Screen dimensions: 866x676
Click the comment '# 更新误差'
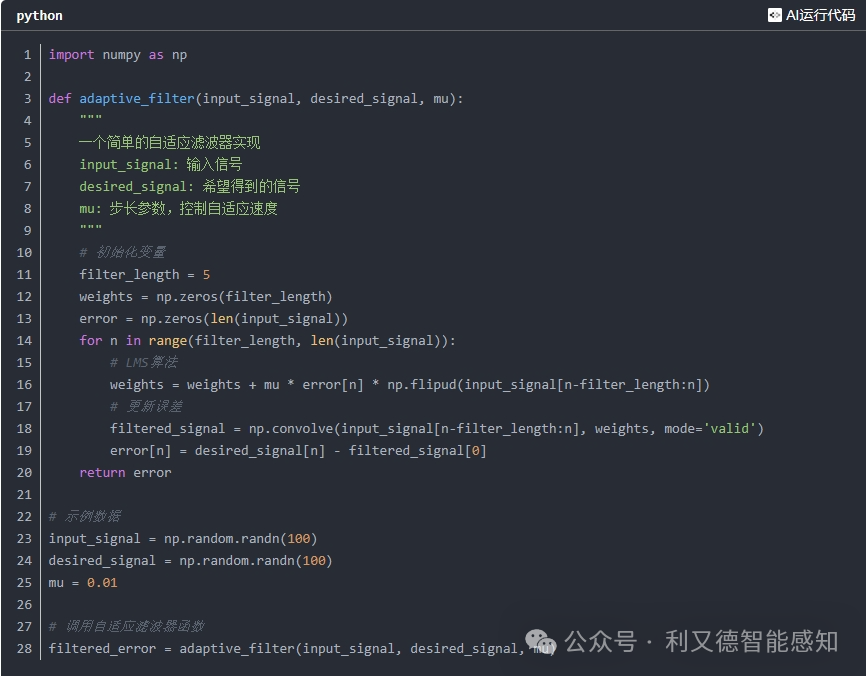click(146, 406)
